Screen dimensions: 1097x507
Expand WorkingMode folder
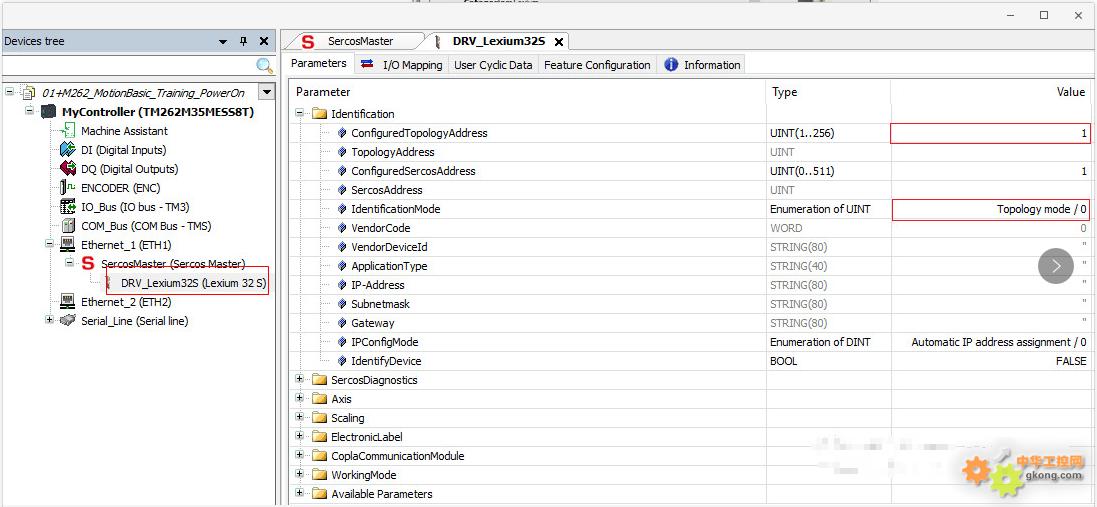300,473
